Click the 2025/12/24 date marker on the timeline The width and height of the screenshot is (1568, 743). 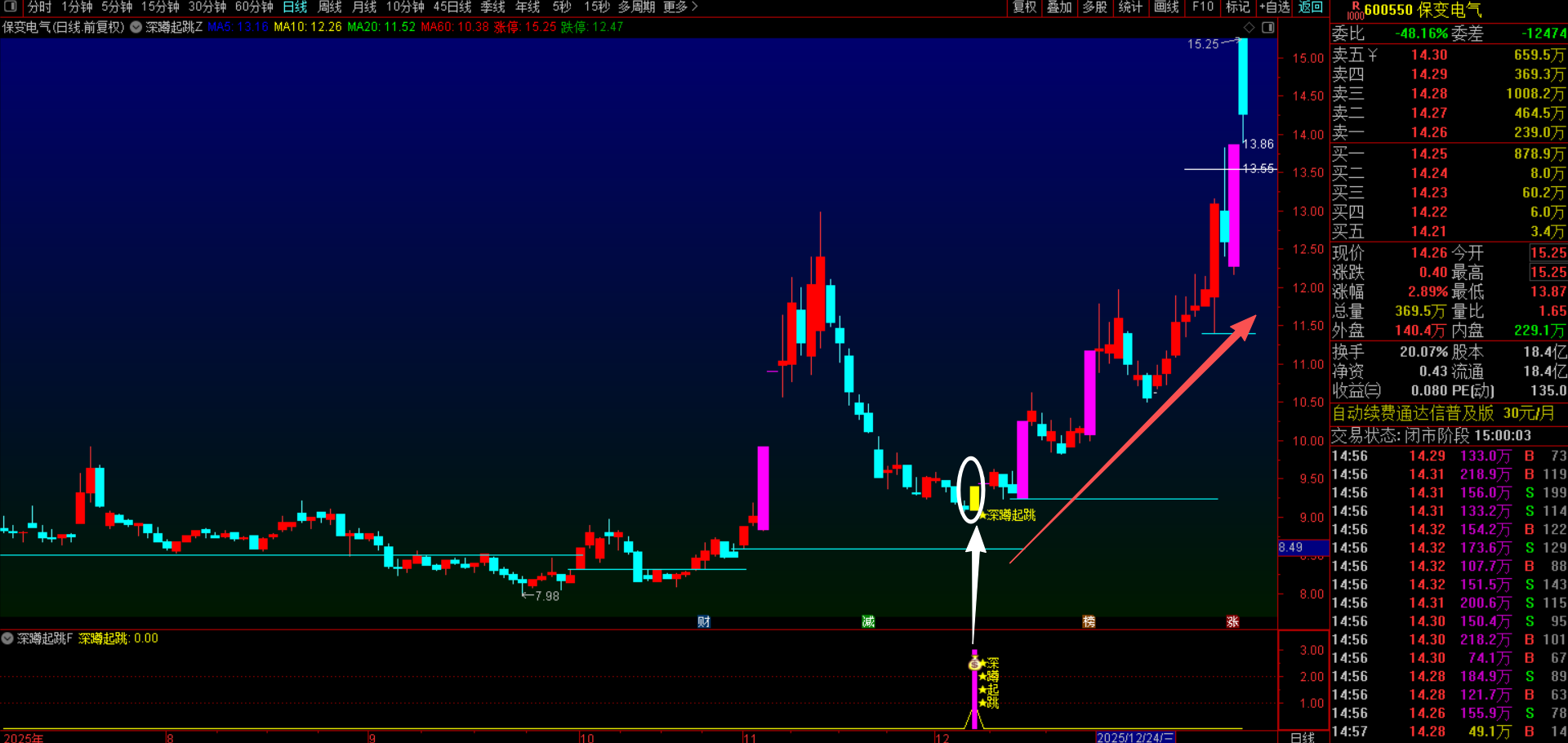[x=1135, y=737]
